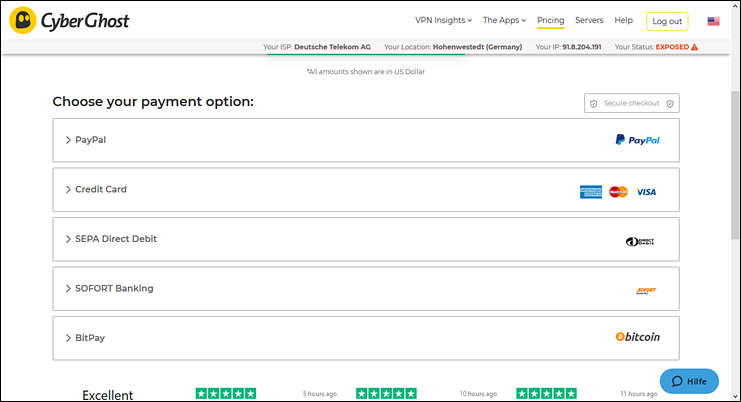Click the star rating beside 10 hours ago
Viewport: 741px width, 402px height.
click(x=547, y=393)
